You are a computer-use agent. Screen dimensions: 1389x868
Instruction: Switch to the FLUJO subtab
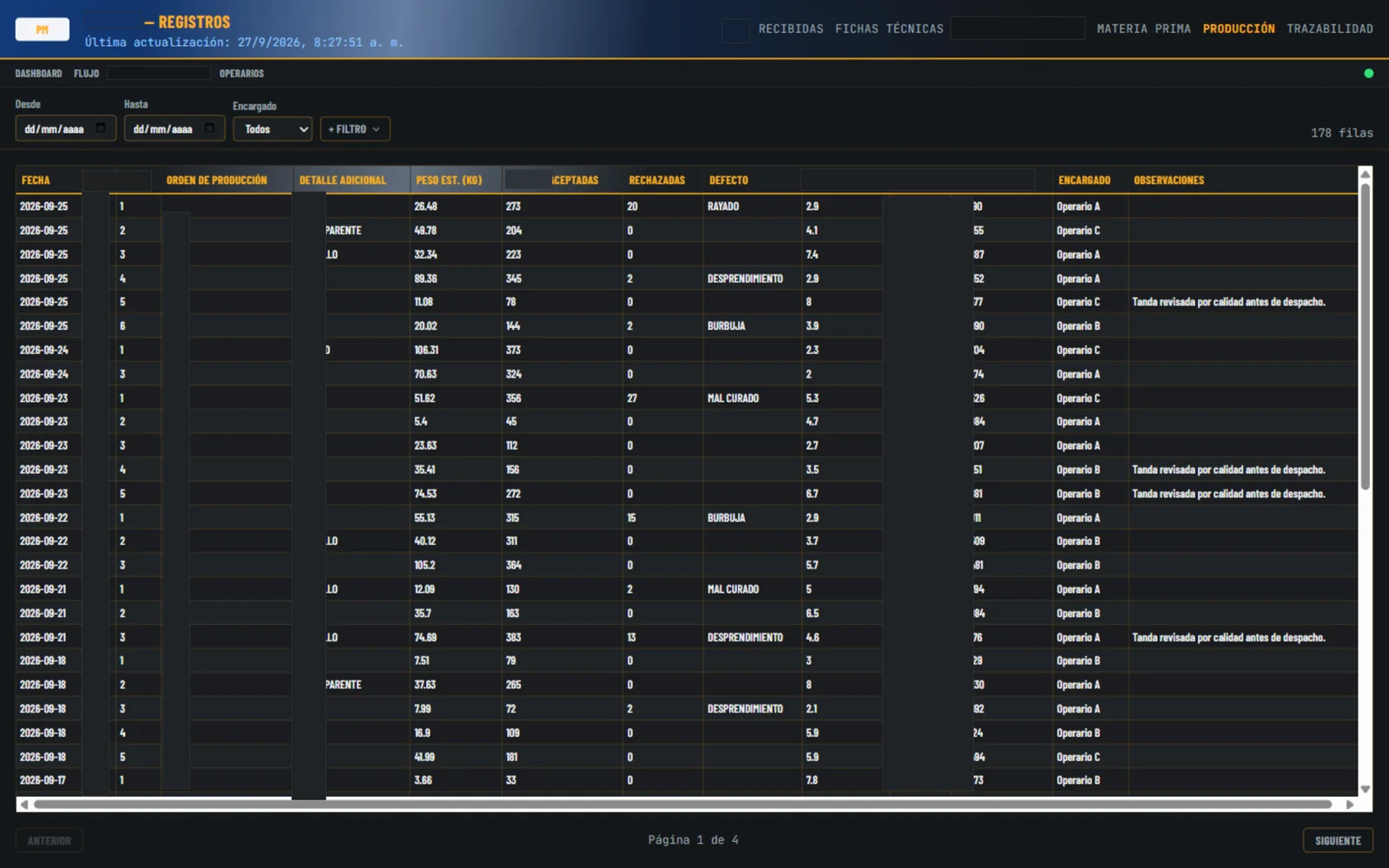pyautogui.click(x=86, y=74)
